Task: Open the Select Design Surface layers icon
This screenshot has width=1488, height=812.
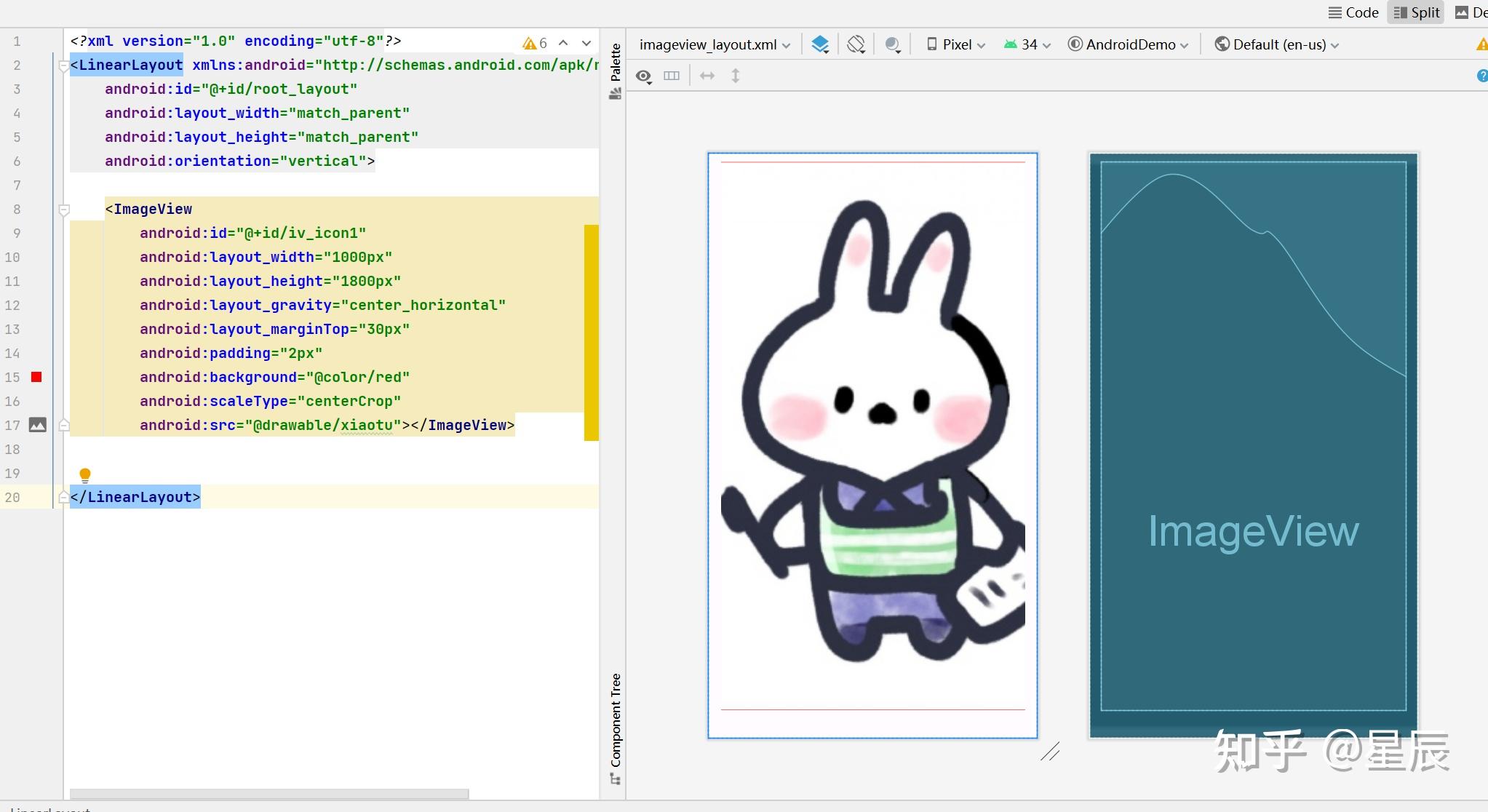Action: [820, 44]
